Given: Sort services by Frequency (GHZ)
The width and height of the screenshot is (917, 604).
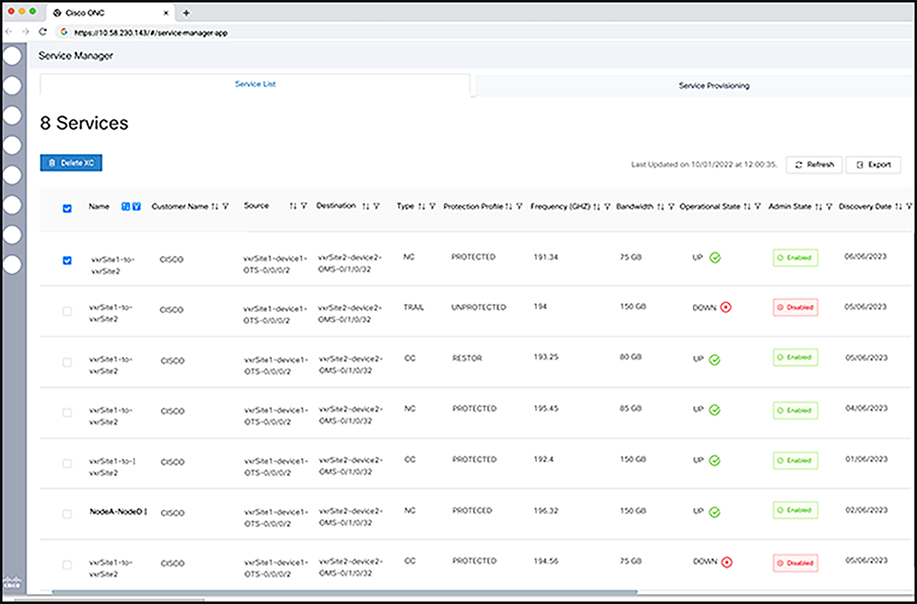Looking at the screenshot, I should (x=597, y=206).
